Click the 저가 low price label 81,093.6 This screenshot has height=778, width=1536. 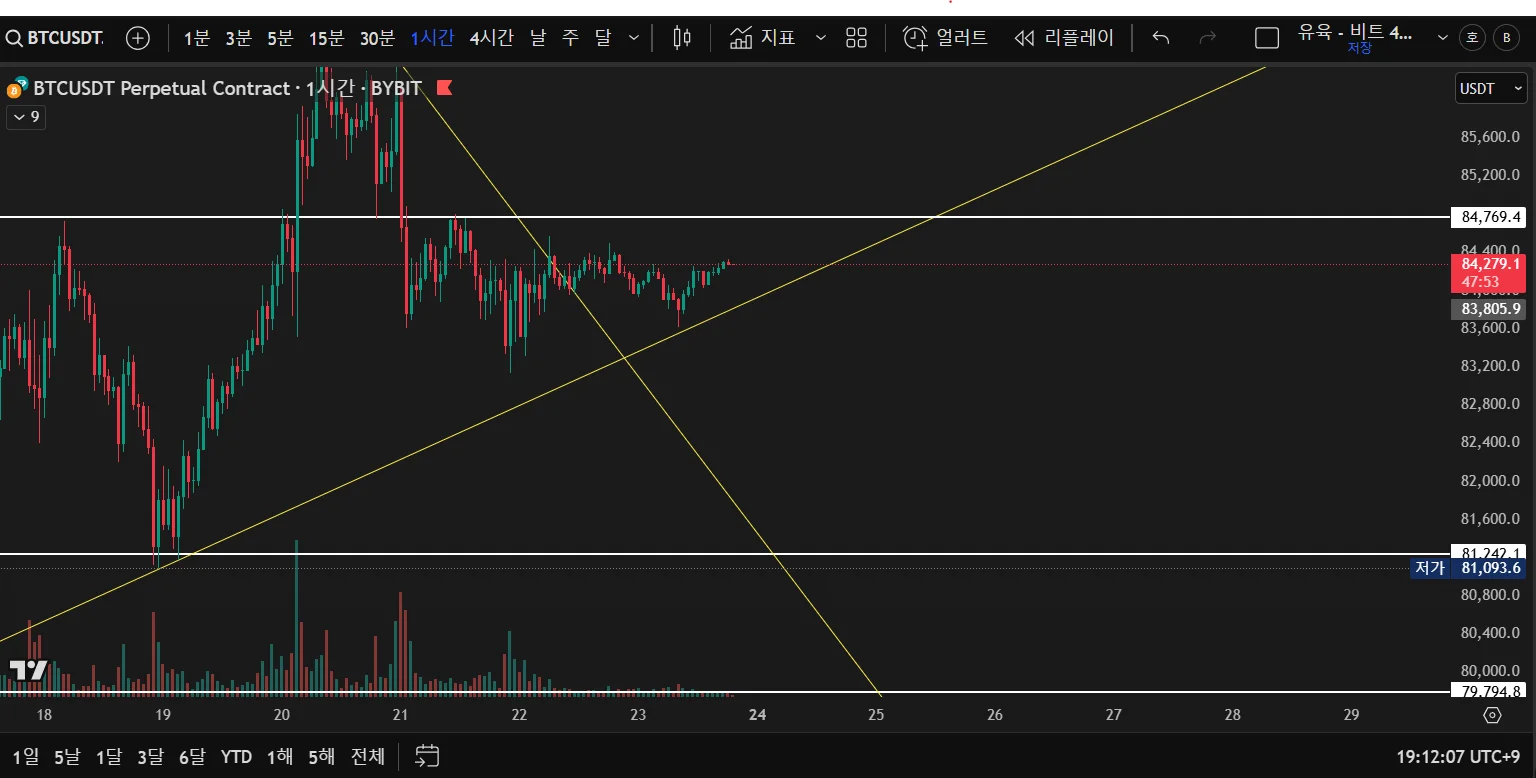click(1468, 568)
